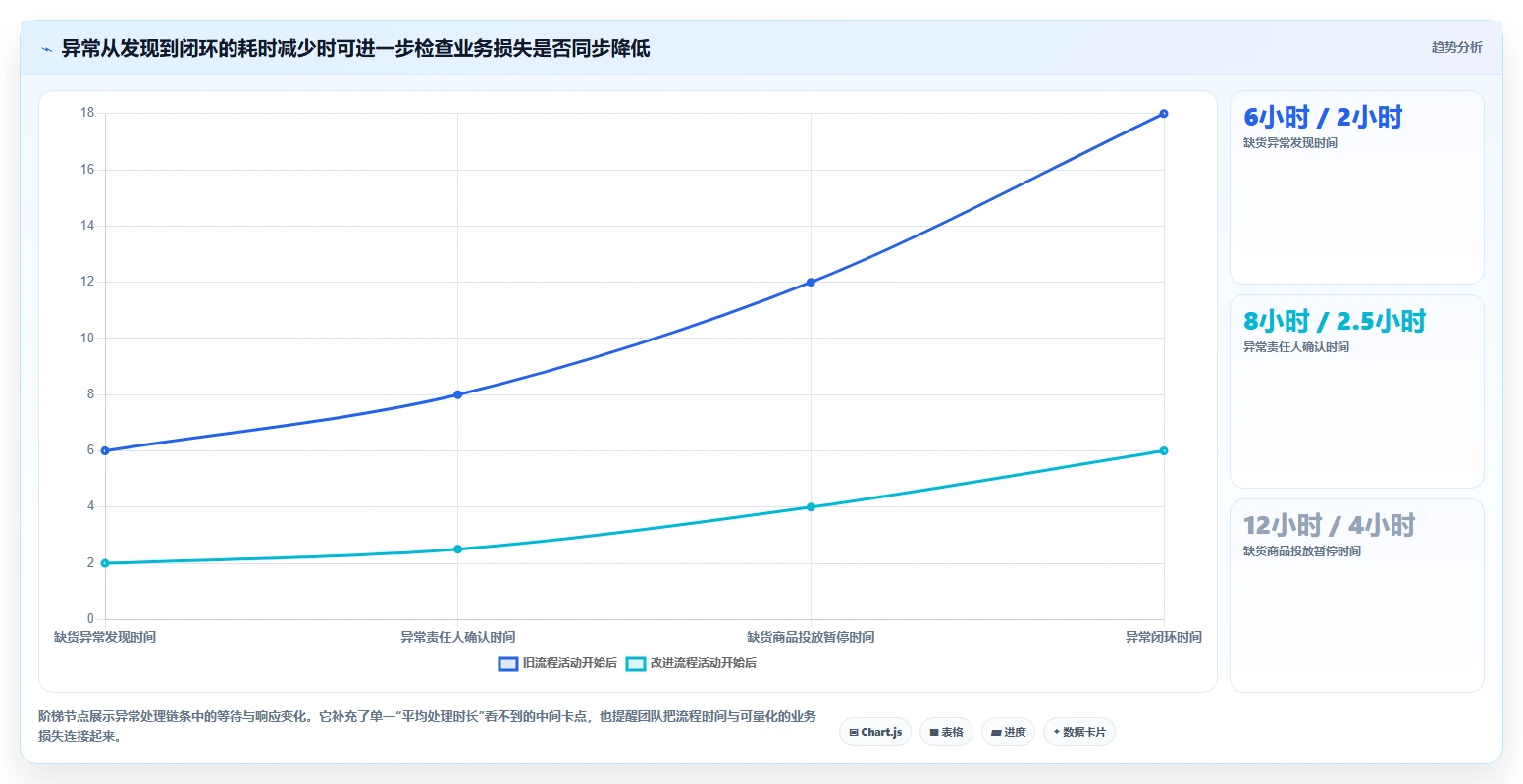Click the x-axis label 异常责任人确认时间

pyautogui.click(x=458, y=638)
